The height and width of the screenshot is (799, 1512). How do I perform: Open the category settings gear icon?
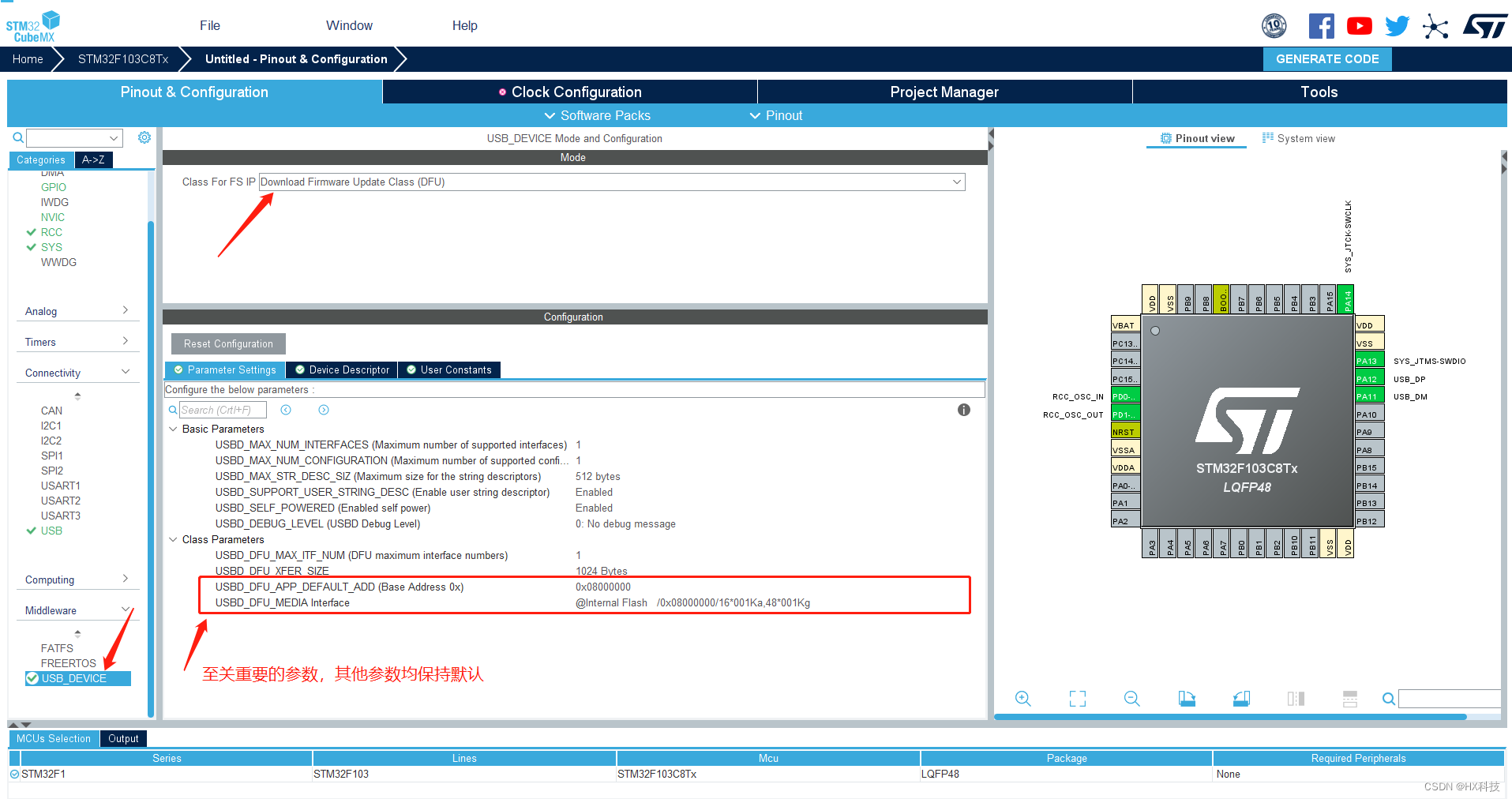(x=144, y=137)
